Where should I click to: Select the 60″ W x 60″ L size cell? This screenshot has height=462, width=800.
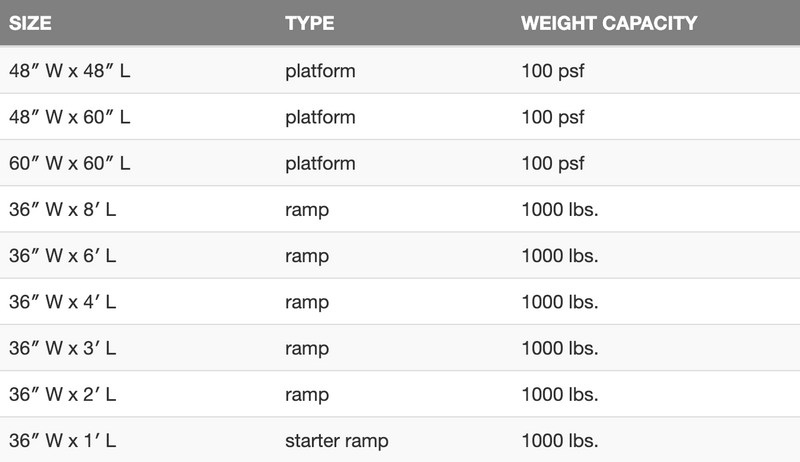tap(70, 163)
